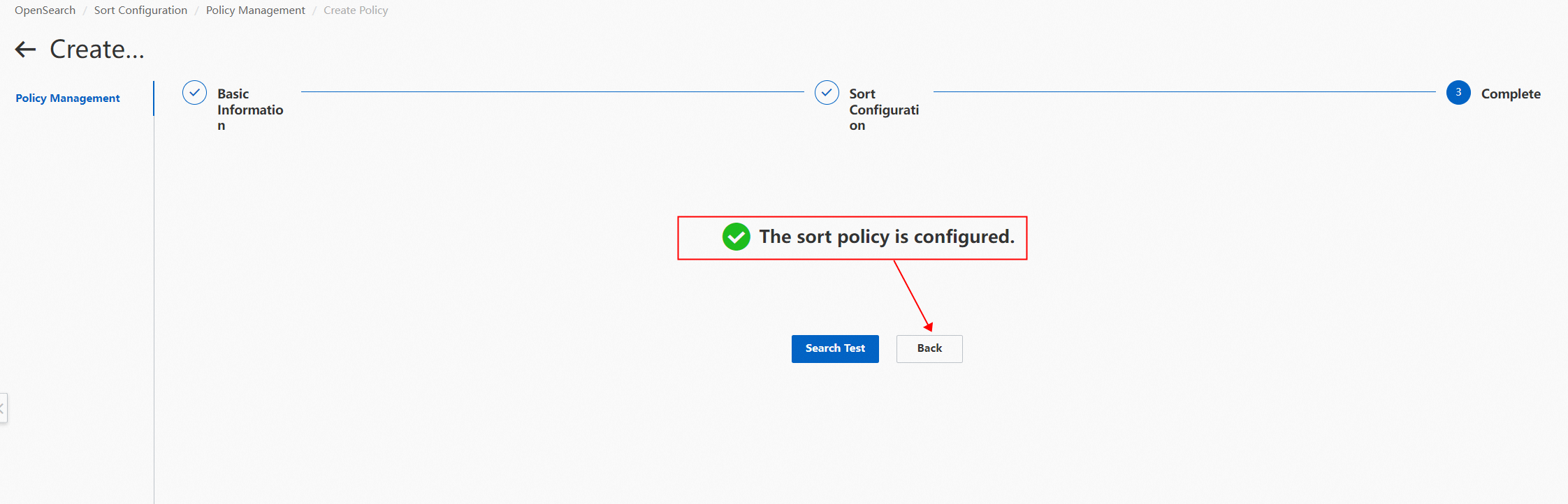Click the Create Policy breadcrumb item
This screenshot has height=504, width=1568.
point(356,10)
